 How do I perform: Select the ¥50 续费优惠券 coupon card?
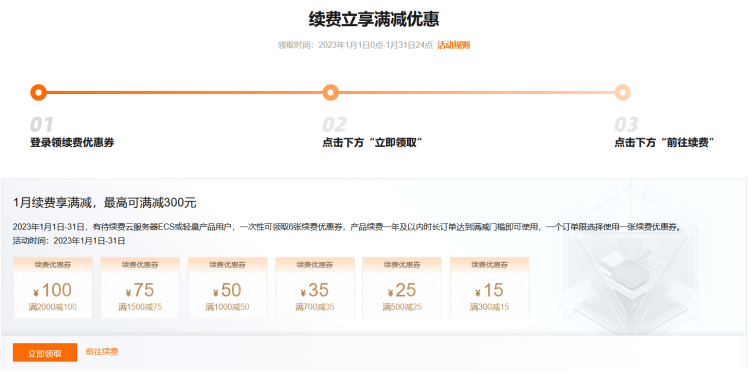(x=228, y=287)
